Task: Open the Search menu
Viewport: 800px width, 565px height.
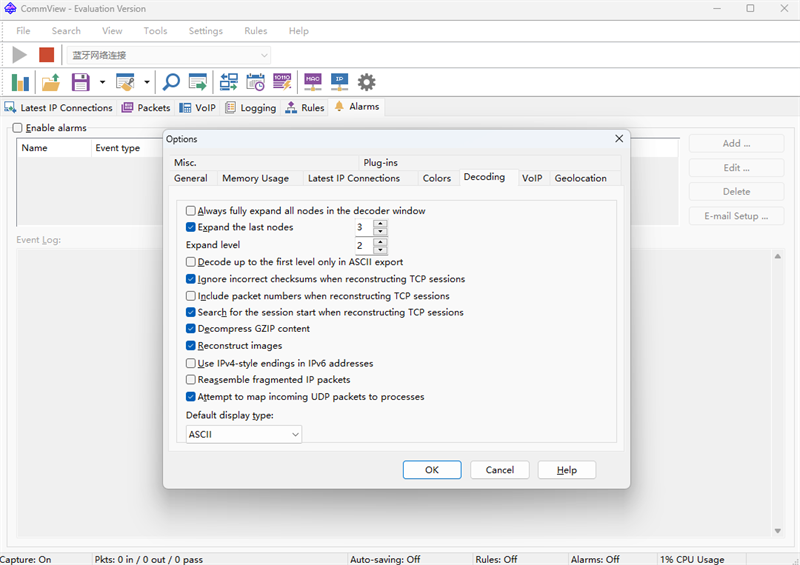Action: point(66,31)
